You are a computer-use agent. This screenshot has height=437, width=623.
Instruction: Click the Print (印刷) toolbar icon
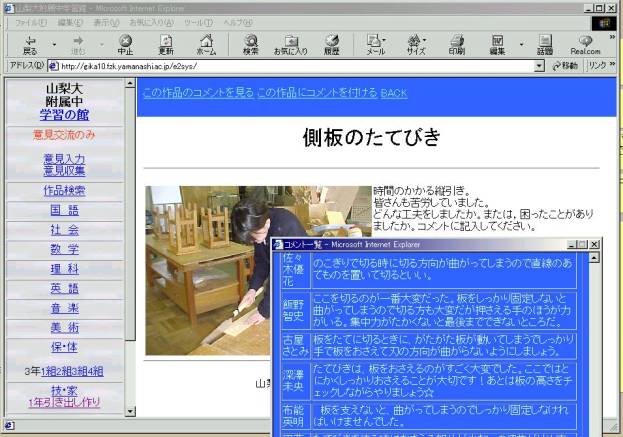[457, 45]
